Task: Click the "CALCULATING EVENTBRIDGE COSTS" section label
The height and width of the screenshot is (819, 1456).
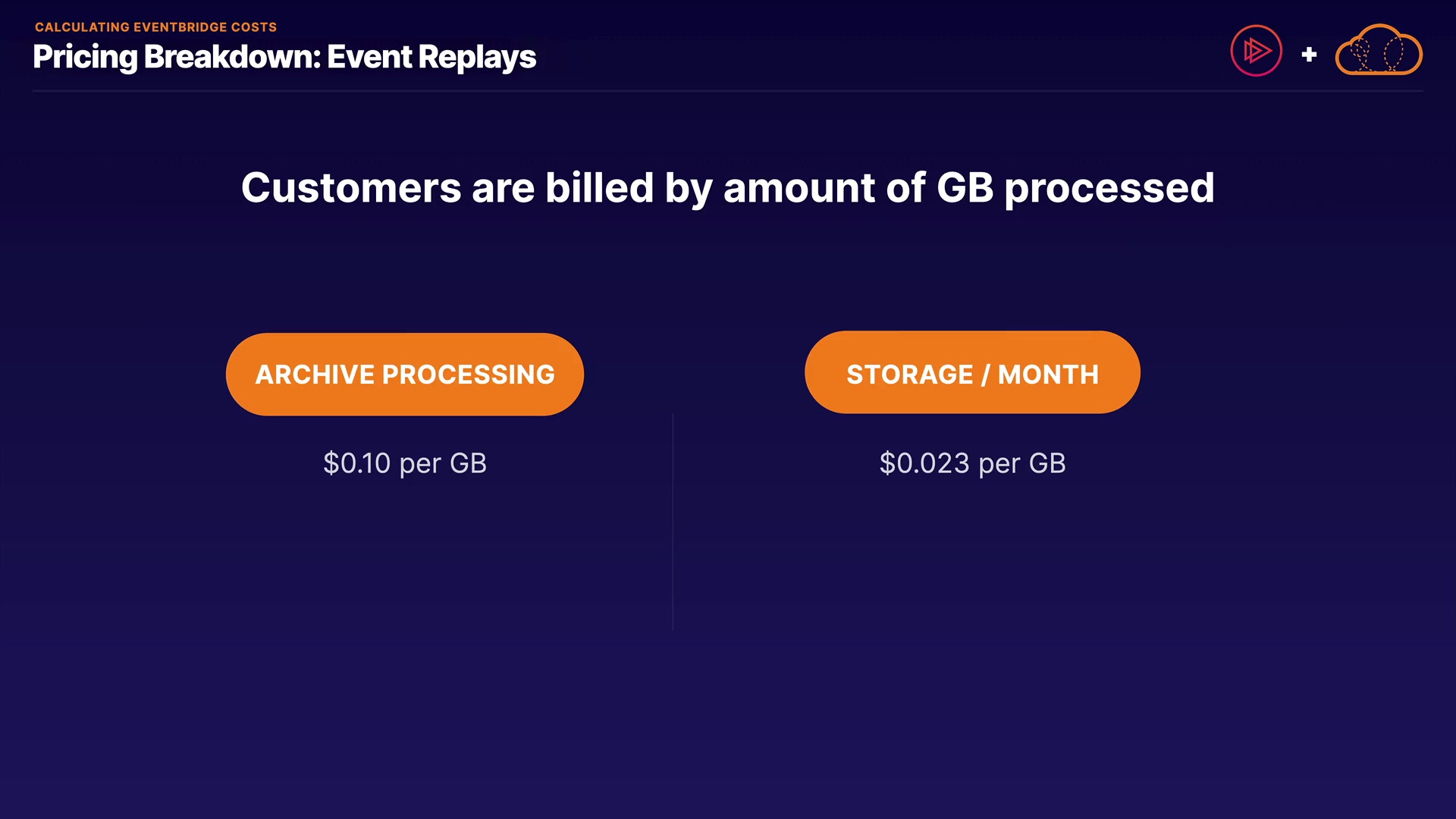Action: (155, 27)
